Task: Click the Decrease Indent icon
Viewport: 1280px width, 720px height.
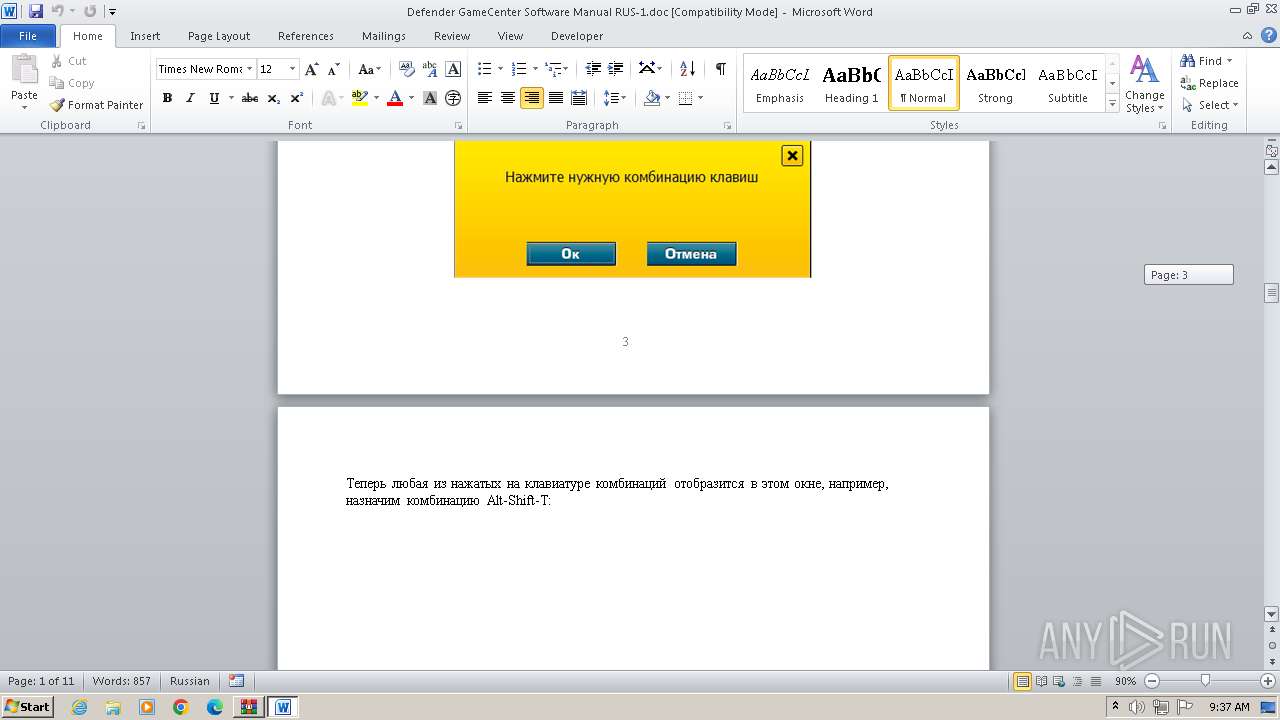Action: [x=593, y=69]
